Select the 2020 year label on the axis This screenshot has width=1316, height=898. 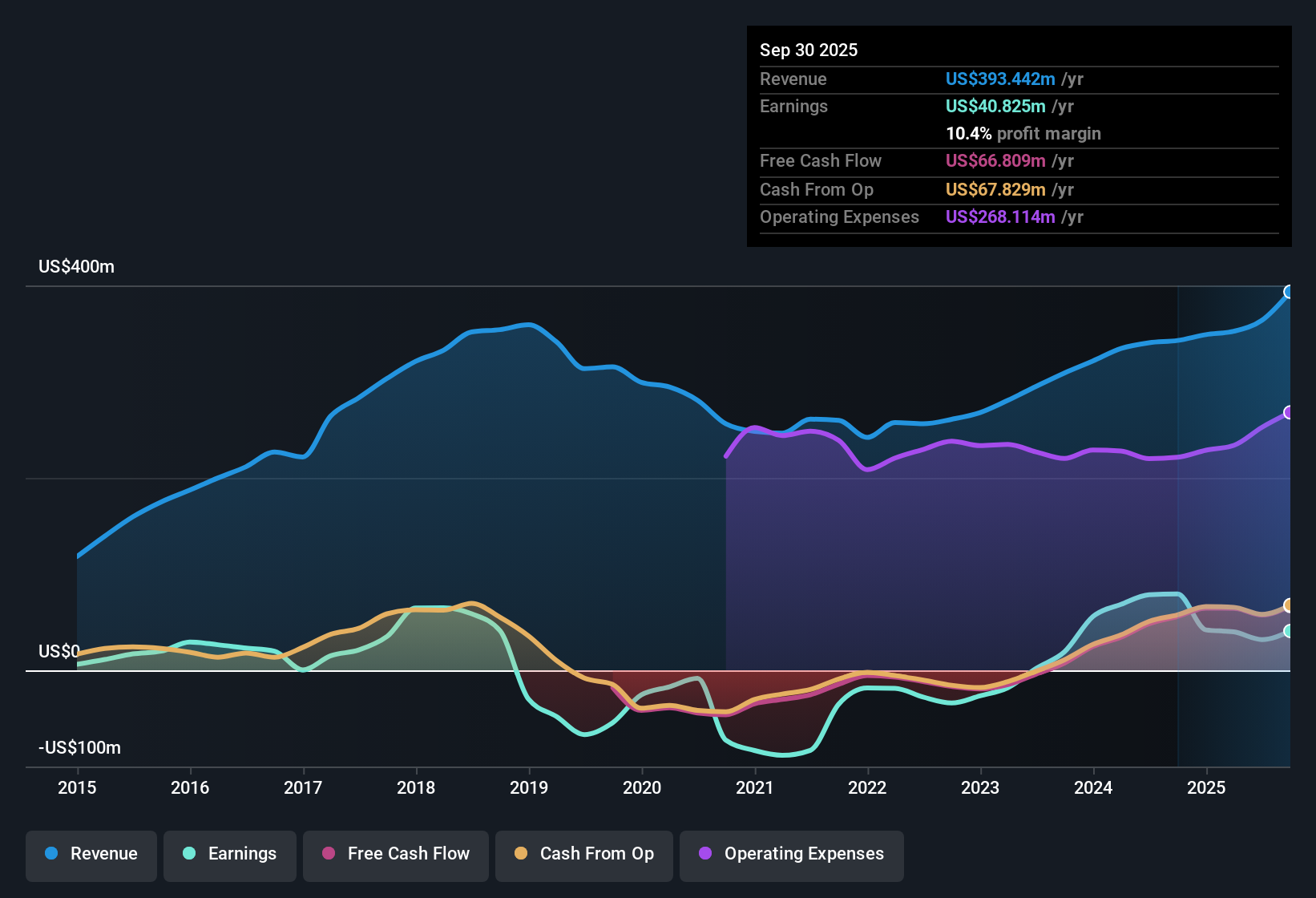tap(642, 788)
